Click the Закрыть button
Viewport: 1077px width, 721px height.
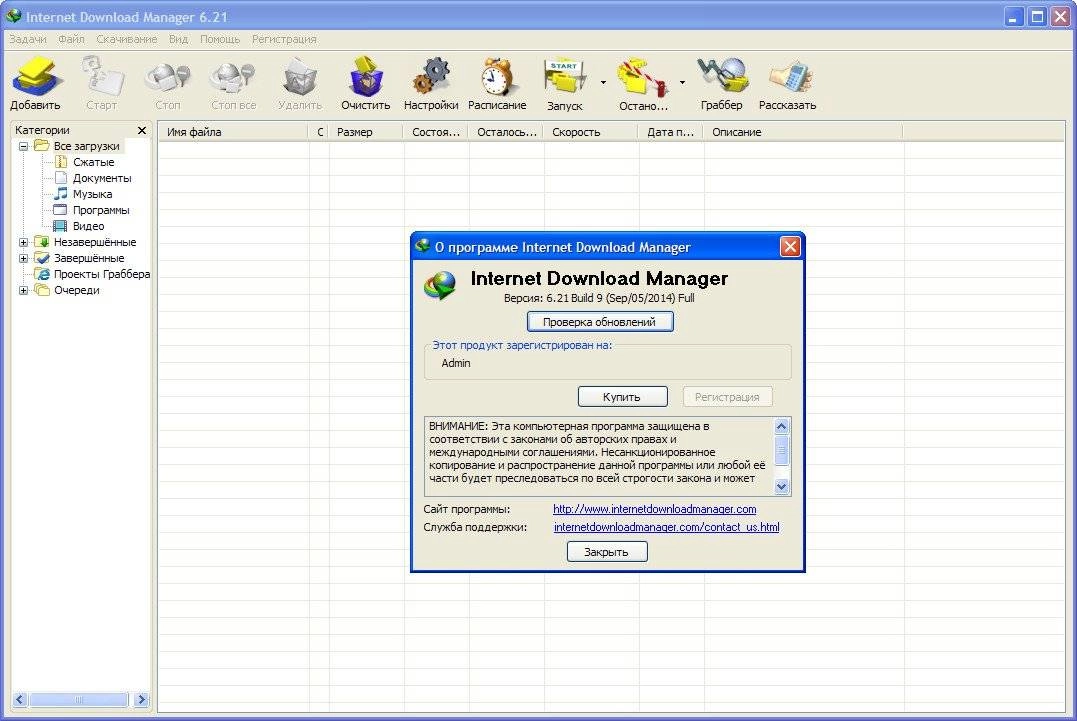click(606, 551)
